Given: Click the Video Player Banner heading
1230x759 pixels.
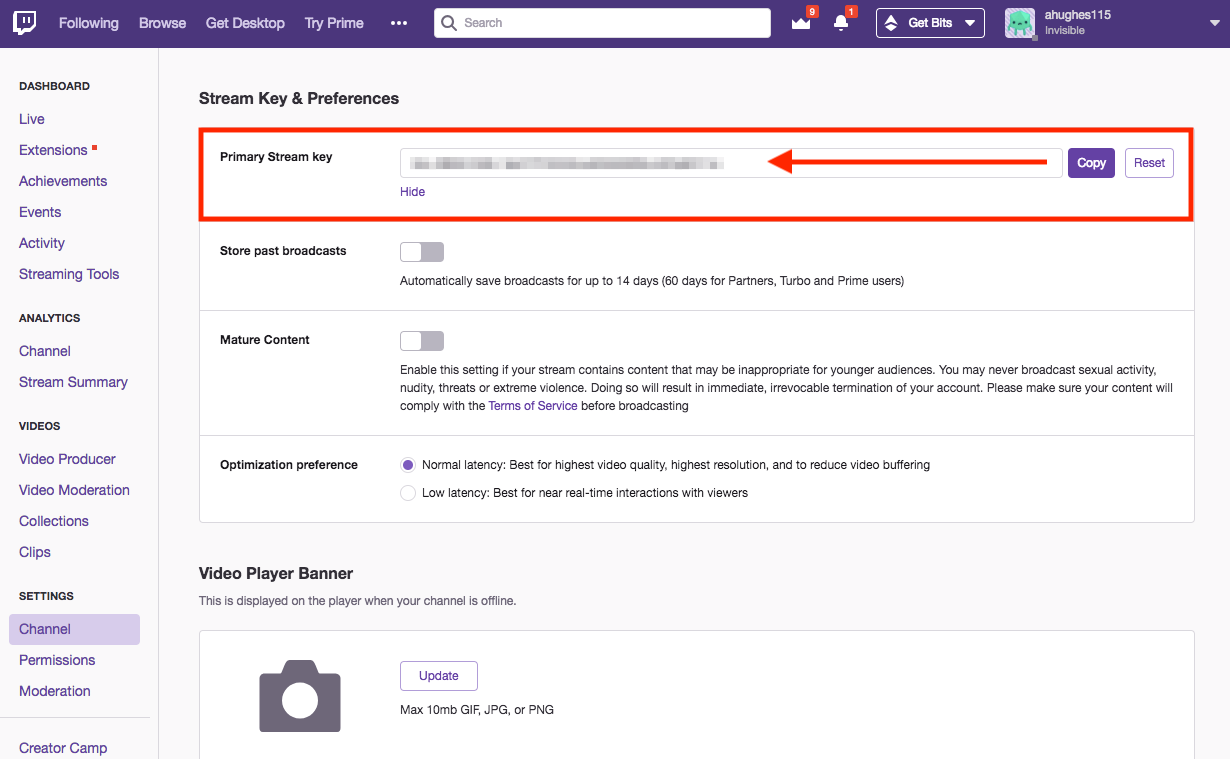Looking at the screenshot, I should 276,573.
